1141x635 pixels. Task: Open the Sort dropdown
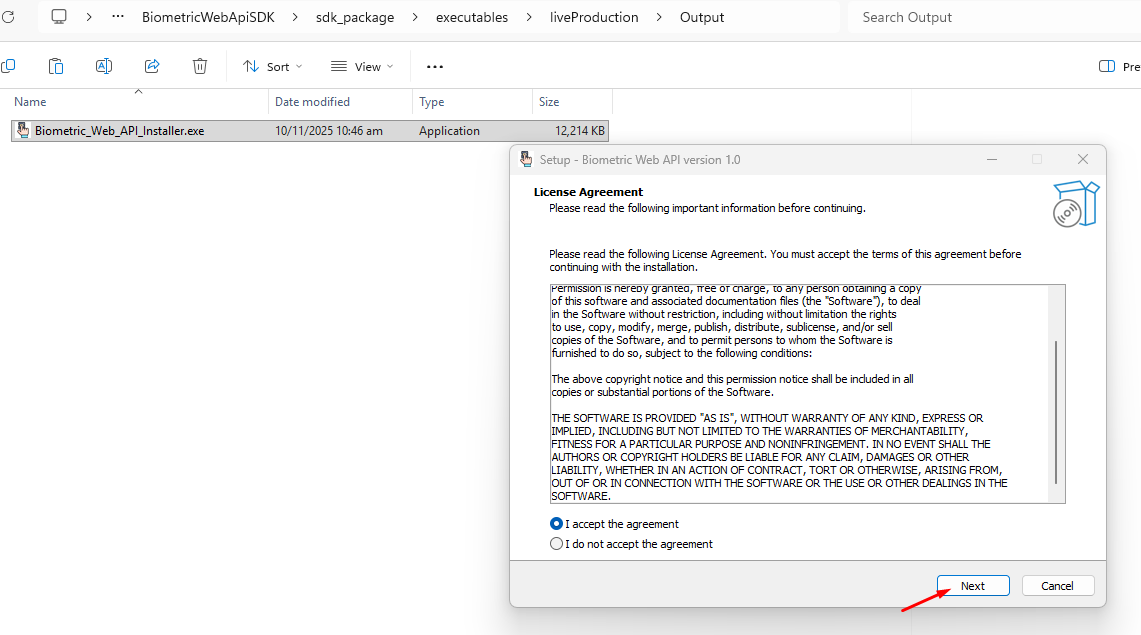click(x=273, y=66)
